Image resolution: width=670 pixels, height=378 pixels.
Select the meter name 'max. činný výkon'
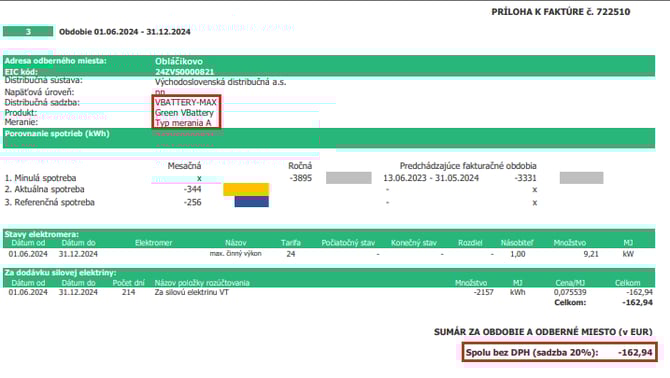[235, 253]
